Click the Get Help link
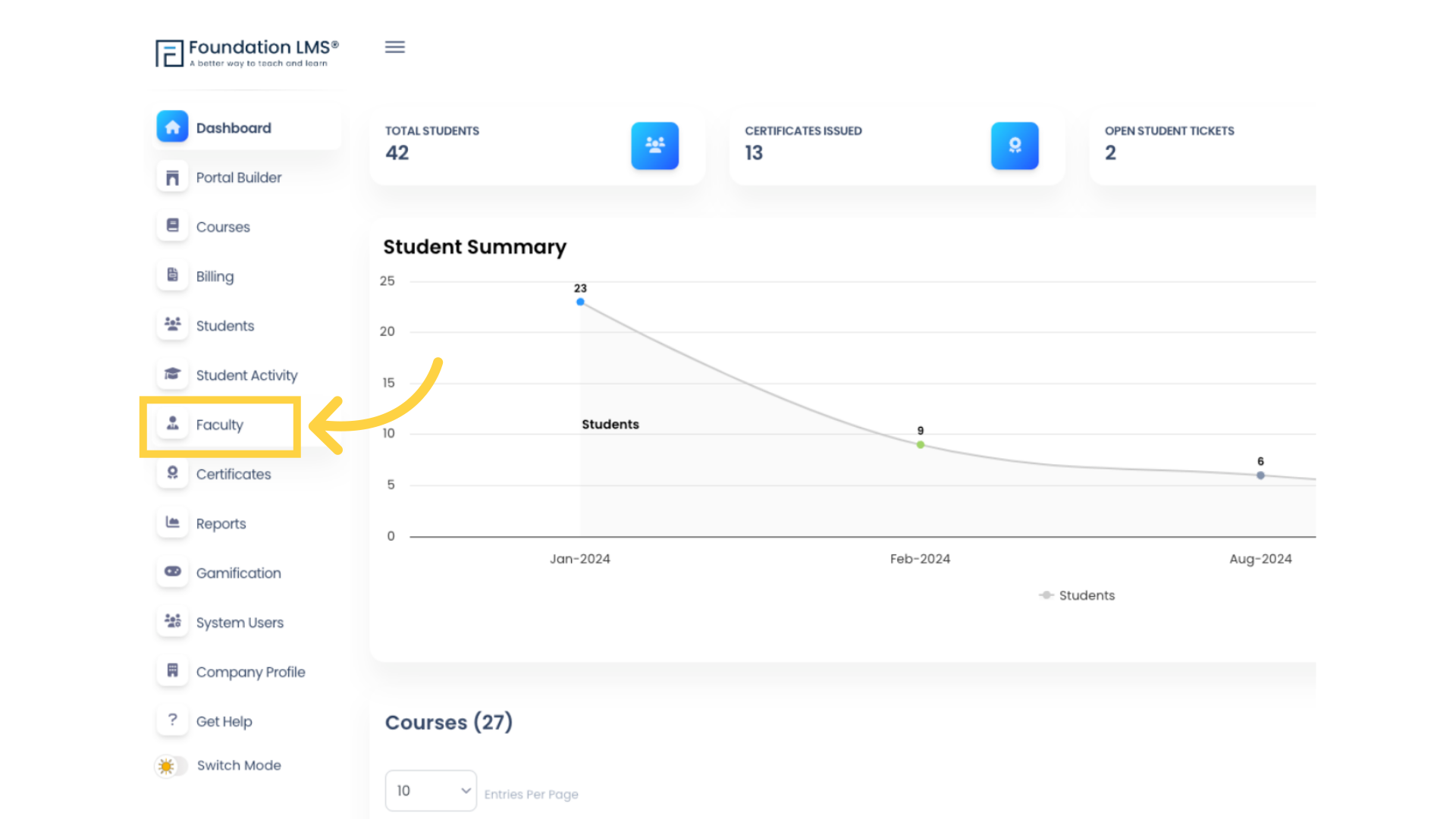 point(224,721)
